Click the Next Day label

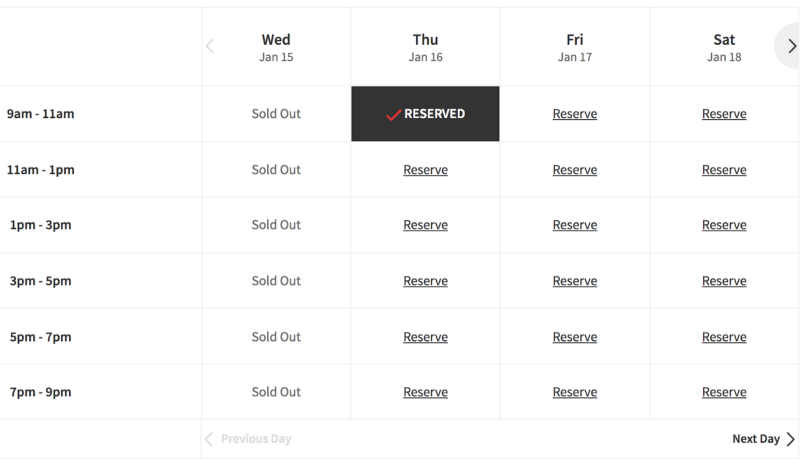tap(756, 439)
